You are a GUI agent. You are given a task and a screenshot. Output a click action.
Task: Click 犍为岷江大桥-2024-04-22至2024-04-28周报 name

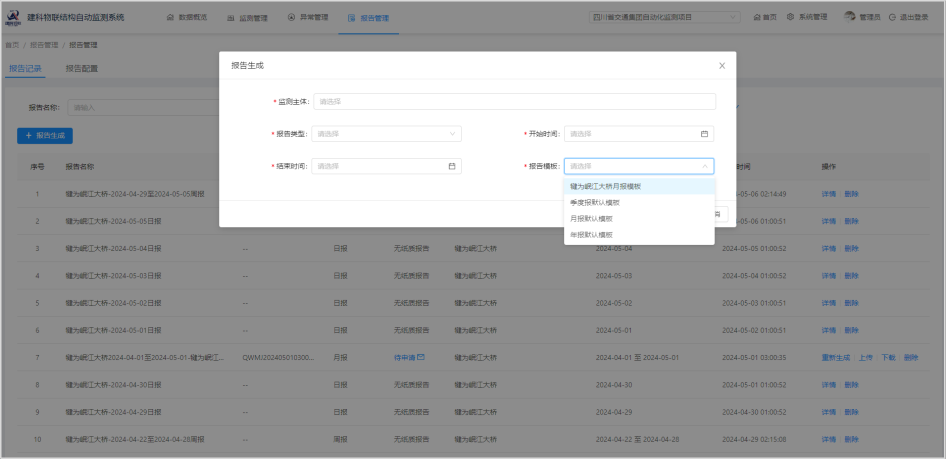point(135,439)
